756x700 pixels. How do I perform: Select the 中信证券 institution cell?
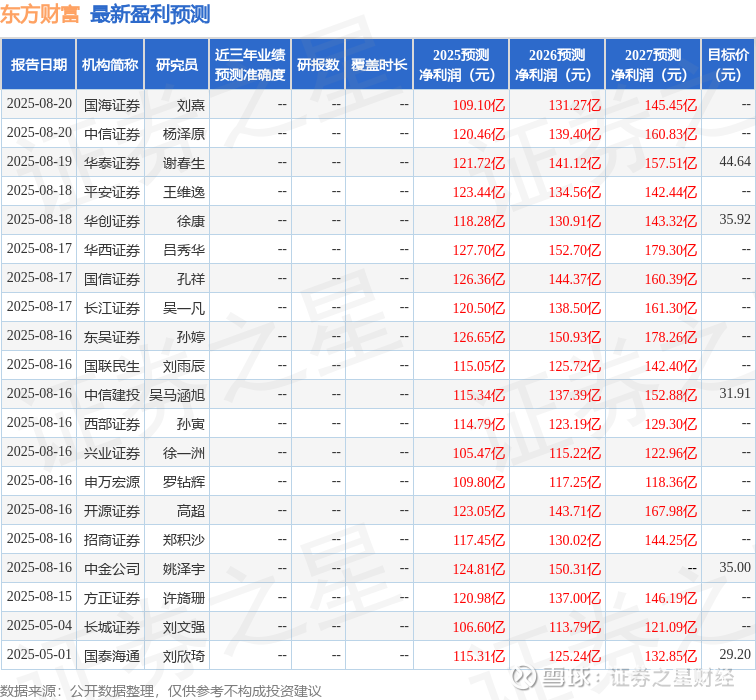pos(112,134)
